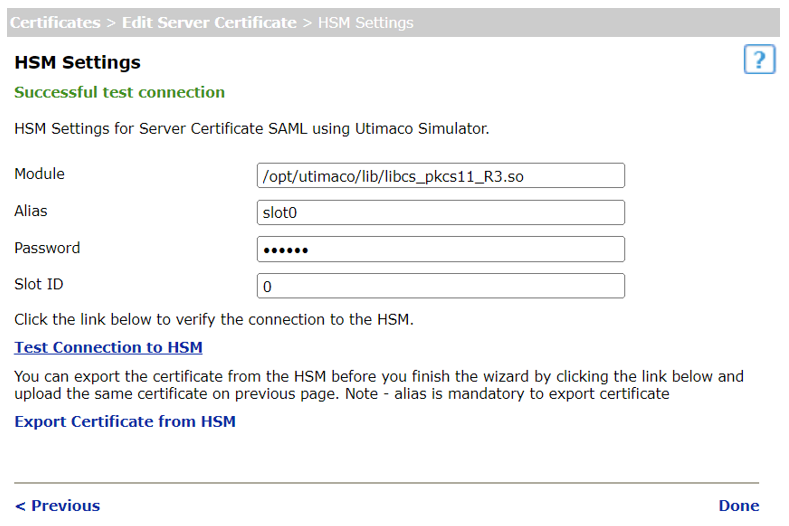Image resolution: width=789 pixels, height=526 pixels.
Task: Click the Utimaco Simulator description text
Action: click(x=251, y=129)
